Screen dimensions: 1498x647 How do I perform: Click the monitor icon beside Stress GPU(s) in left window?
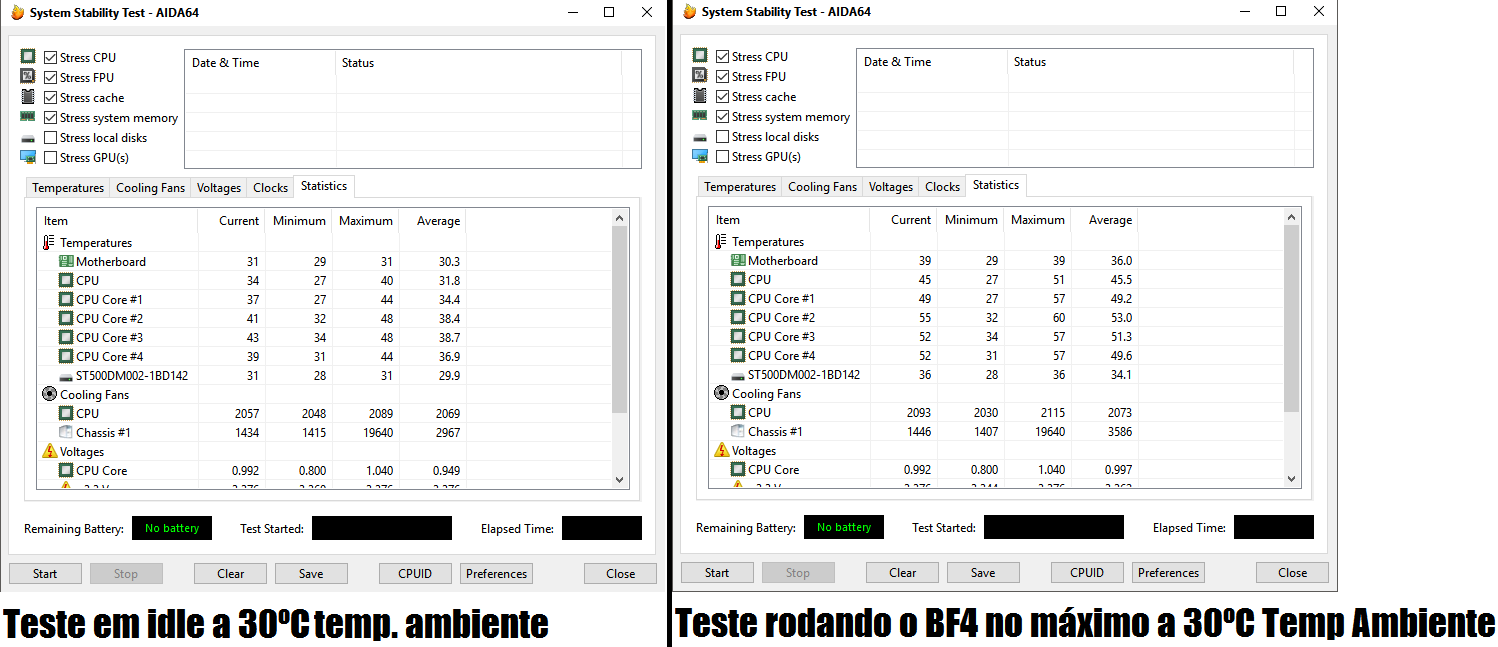point(28,157)
